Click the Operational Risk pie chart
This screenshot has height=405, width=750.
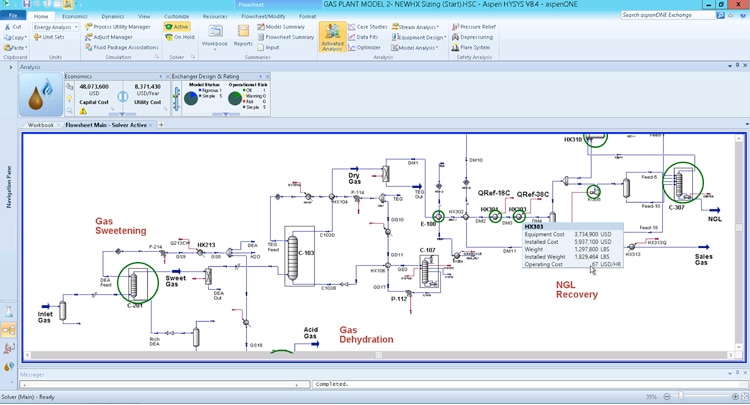coord(235,99)
